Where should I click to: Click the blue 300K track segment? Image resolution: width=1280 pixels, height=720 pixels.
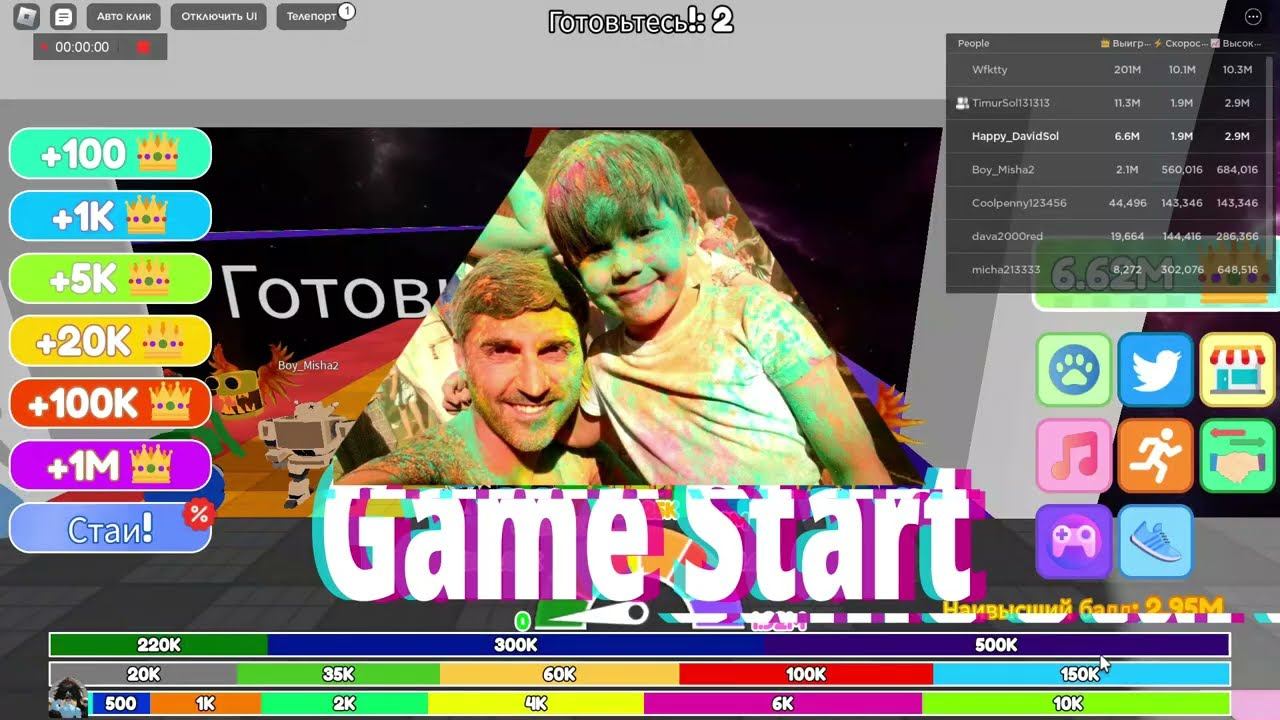516,645
